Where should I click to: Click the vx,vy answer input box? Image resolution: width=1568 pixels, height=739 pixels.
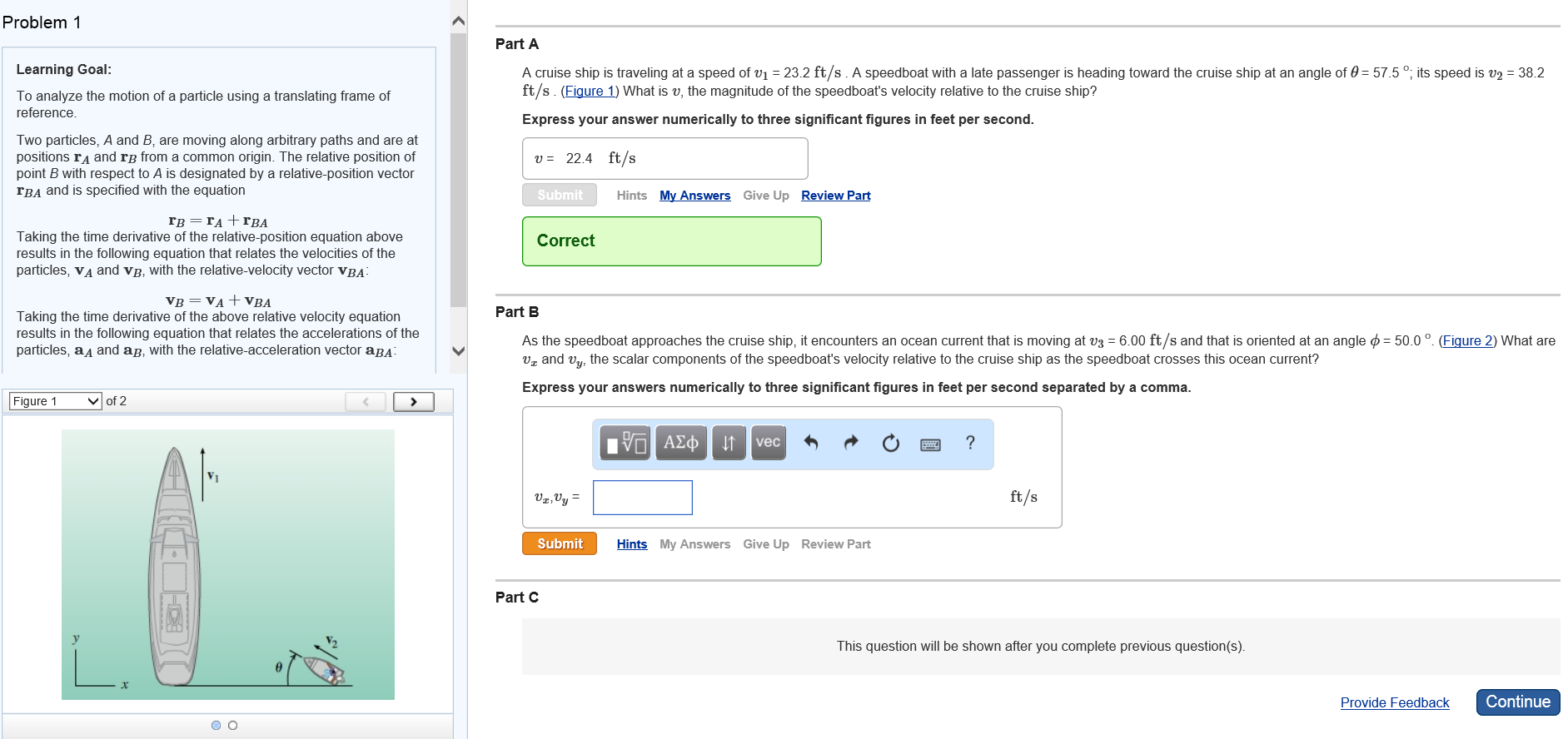(x=642, y=498)
